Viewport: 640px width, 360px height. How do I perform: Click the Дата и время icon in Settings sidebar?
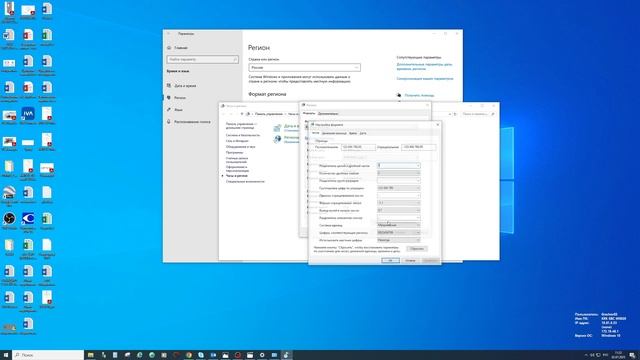pyautogui.click(x=169, y=86)
